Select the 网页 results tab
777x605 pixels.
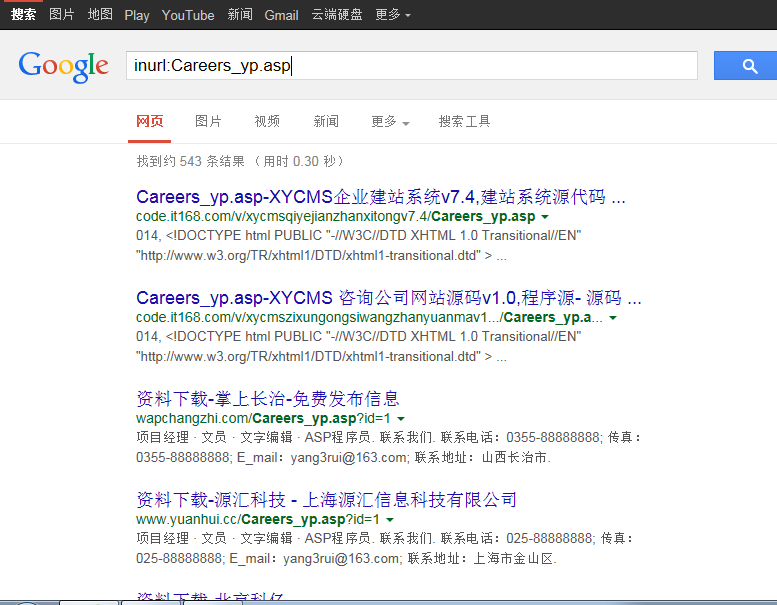click(150, 121)
